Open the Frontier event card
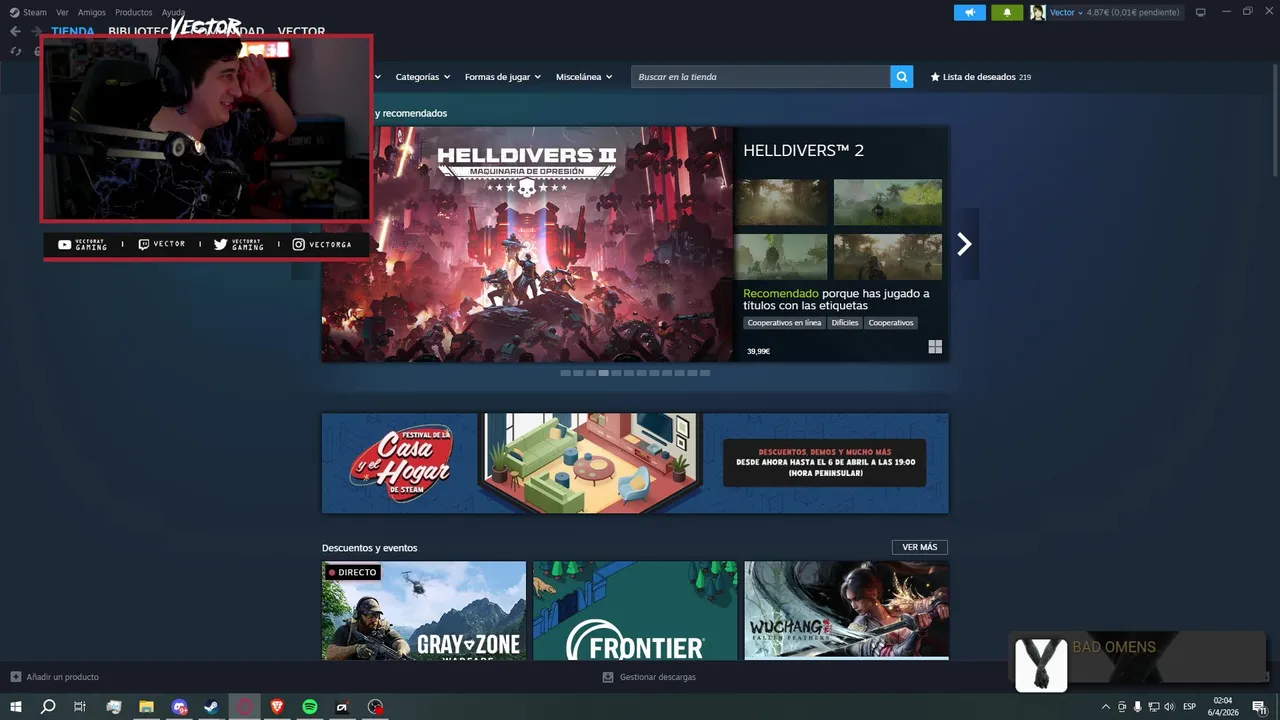1280x720 pixels. [x=635, y=611]
